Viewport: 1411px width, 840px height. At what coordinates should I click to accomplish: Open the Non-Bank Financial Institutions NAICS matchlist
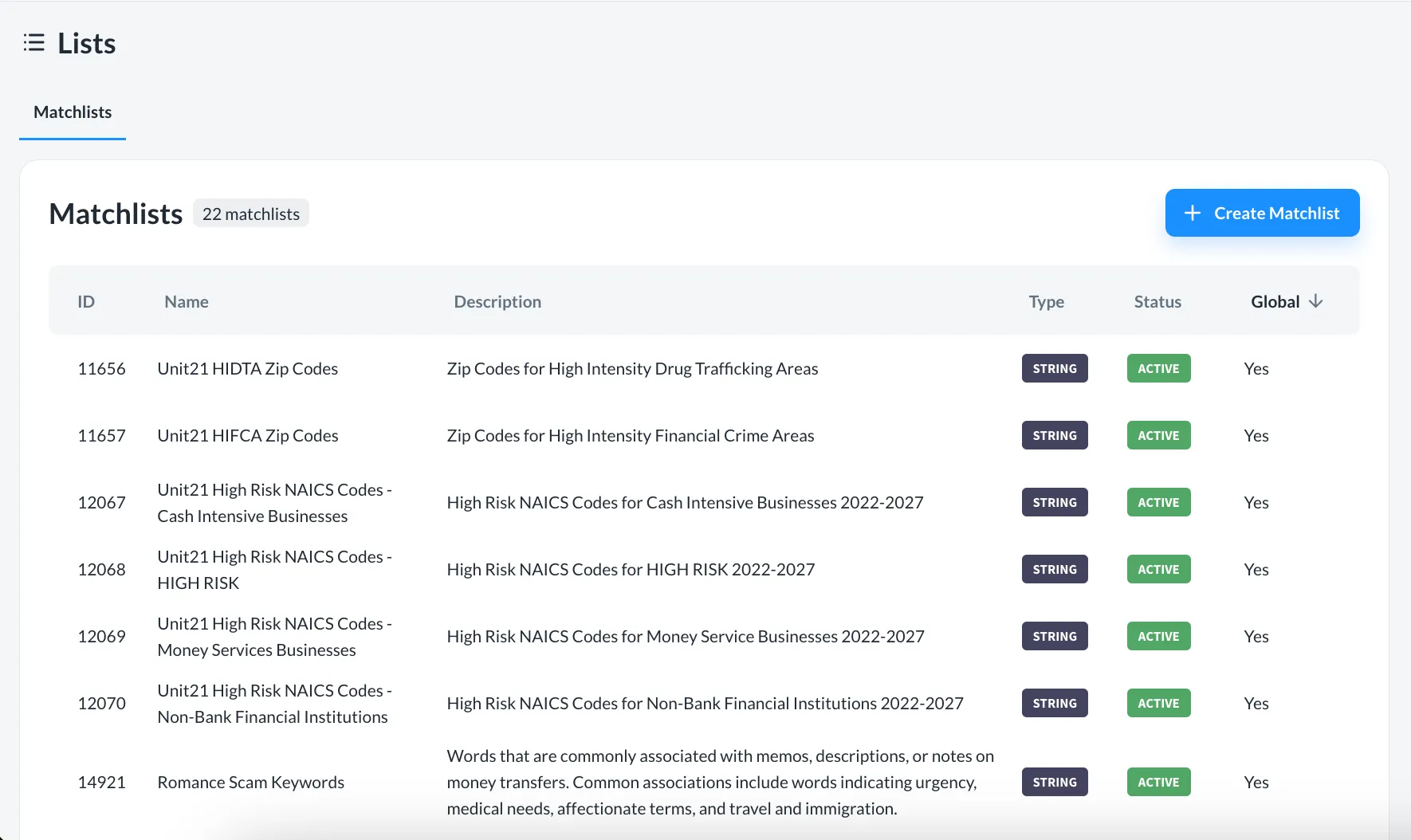(274, 704)
